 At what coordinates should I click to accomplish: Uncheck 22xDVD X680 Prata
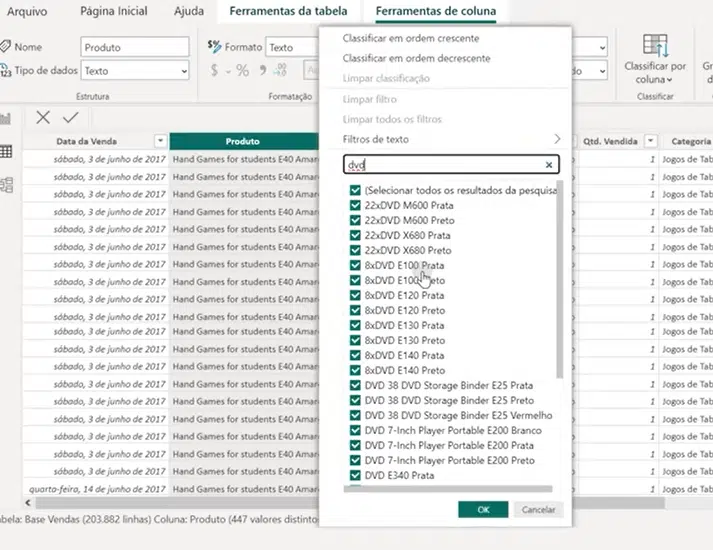click(355, 235)
